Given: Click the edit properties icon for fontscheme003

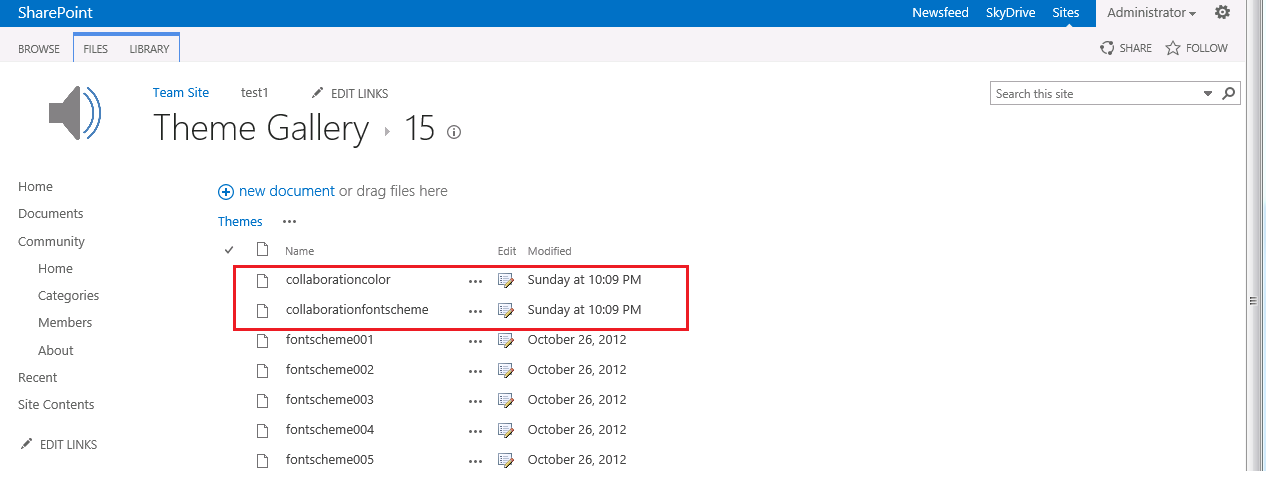Looking at the screenshot, I should coord(505,400).
